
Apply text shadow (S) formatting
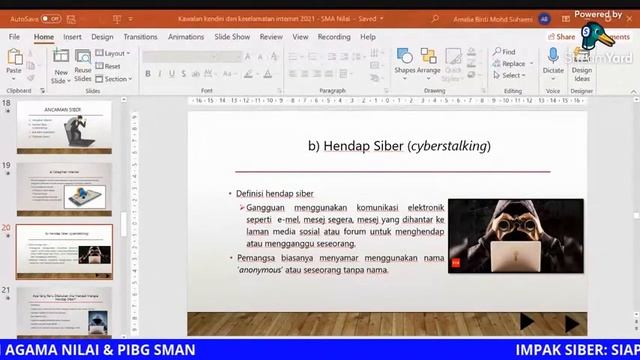coord(184,74)
